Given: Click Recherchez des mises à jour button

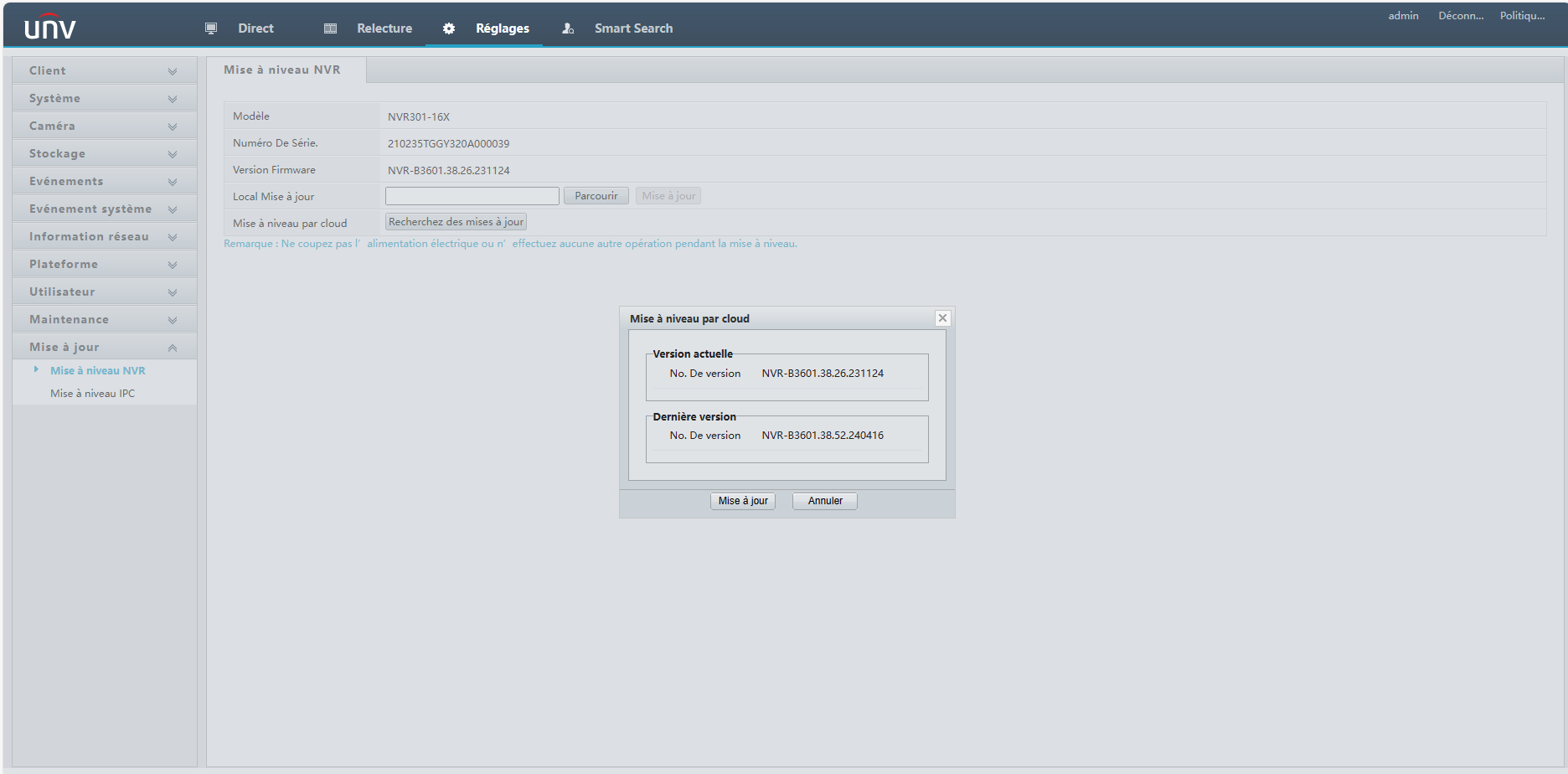Looking at the screenshot, I should pyautogui.click(x=456, y=222).
